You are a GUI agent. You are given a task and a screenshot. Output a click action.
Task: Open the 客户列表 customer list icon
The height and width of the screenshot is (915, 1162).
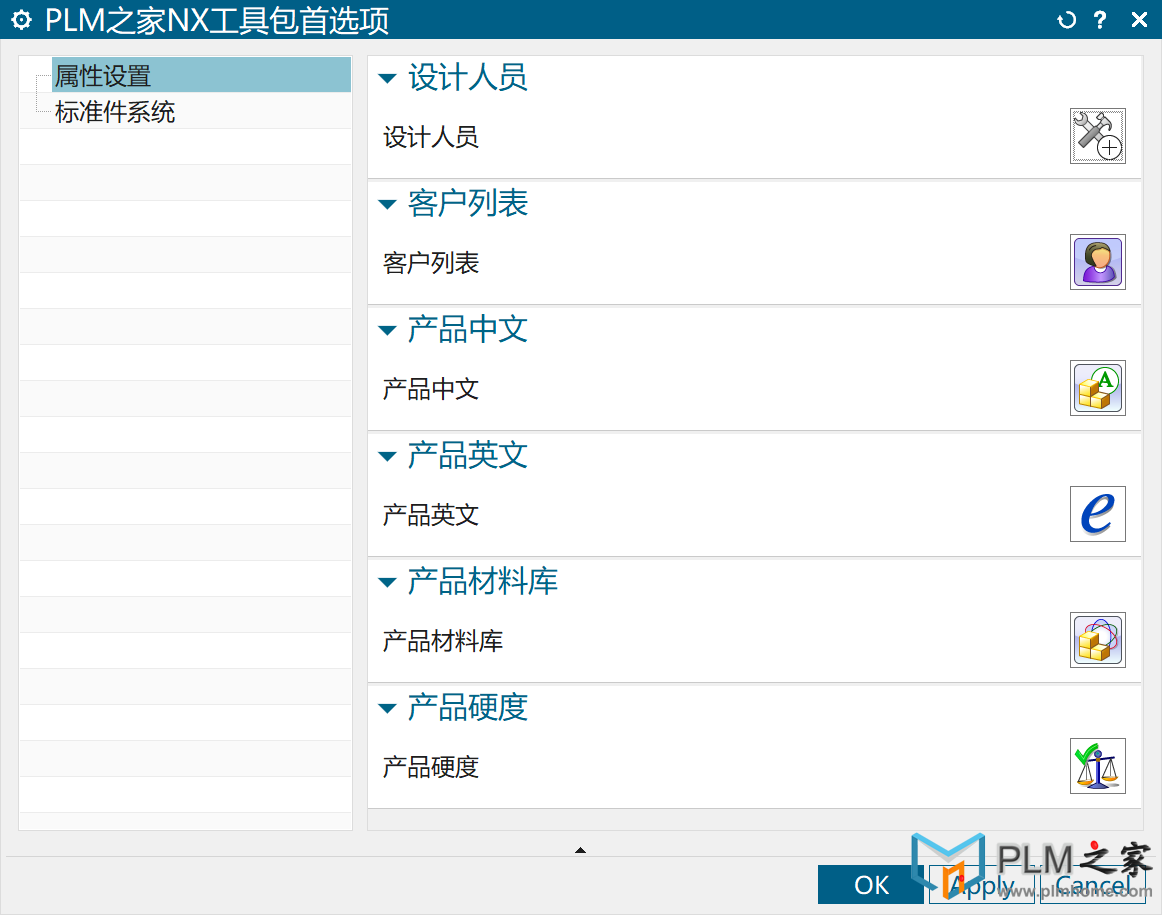[x=1098, y=262]
